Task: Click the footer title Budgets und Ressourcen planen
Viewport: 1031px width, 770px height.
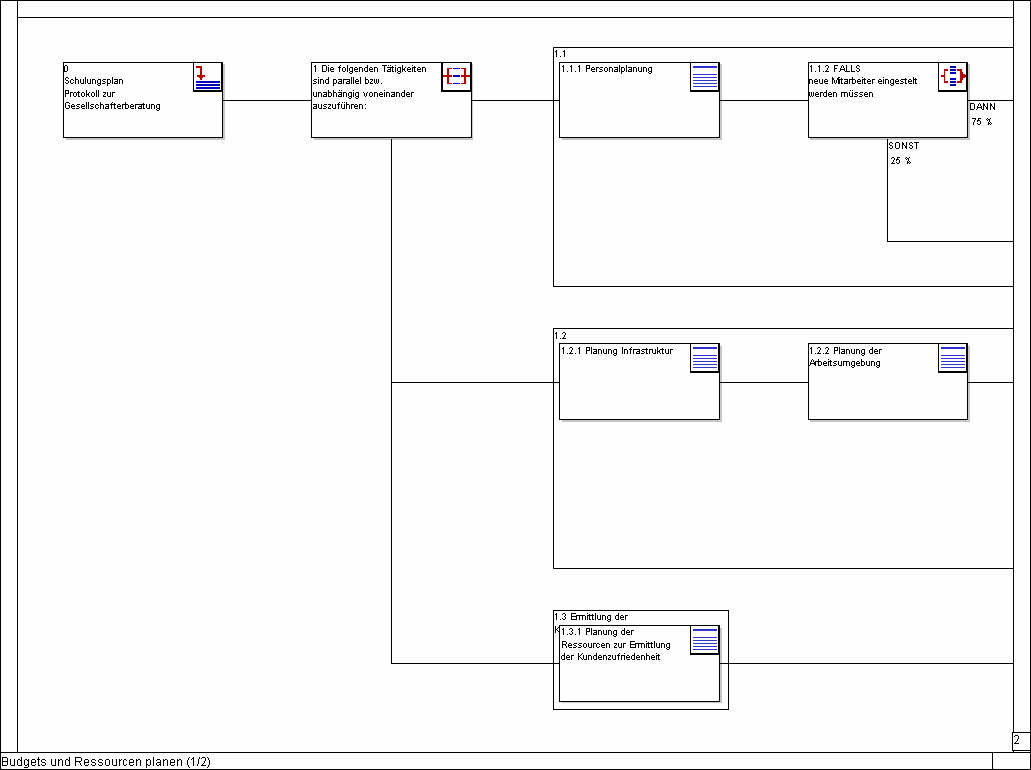Action: tap(106, 762)
